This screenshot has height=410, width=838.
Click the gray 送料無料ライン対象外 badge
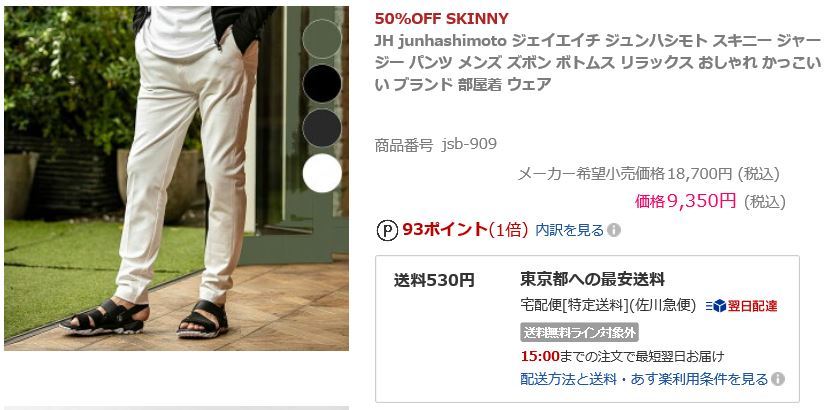click(579, 332)
